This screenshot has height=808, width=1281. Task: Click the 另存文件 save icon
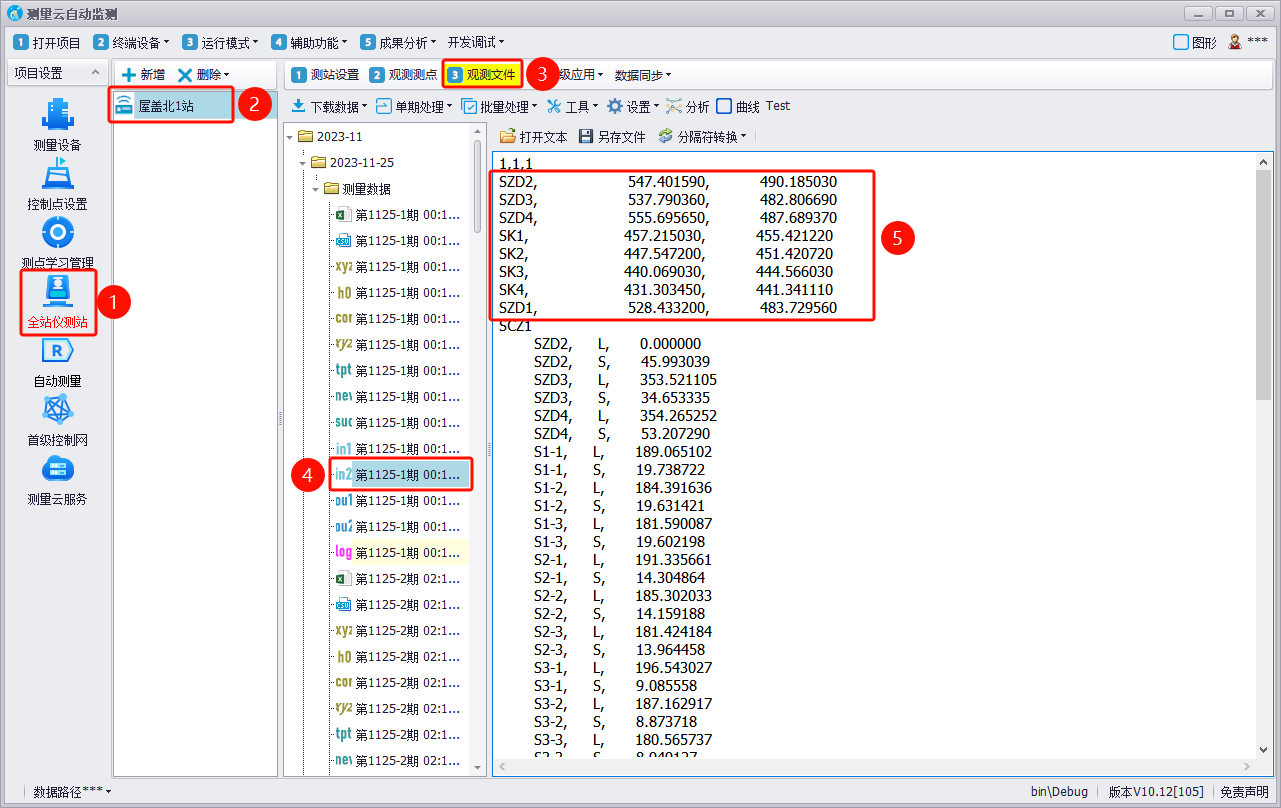tap(587, 137)
